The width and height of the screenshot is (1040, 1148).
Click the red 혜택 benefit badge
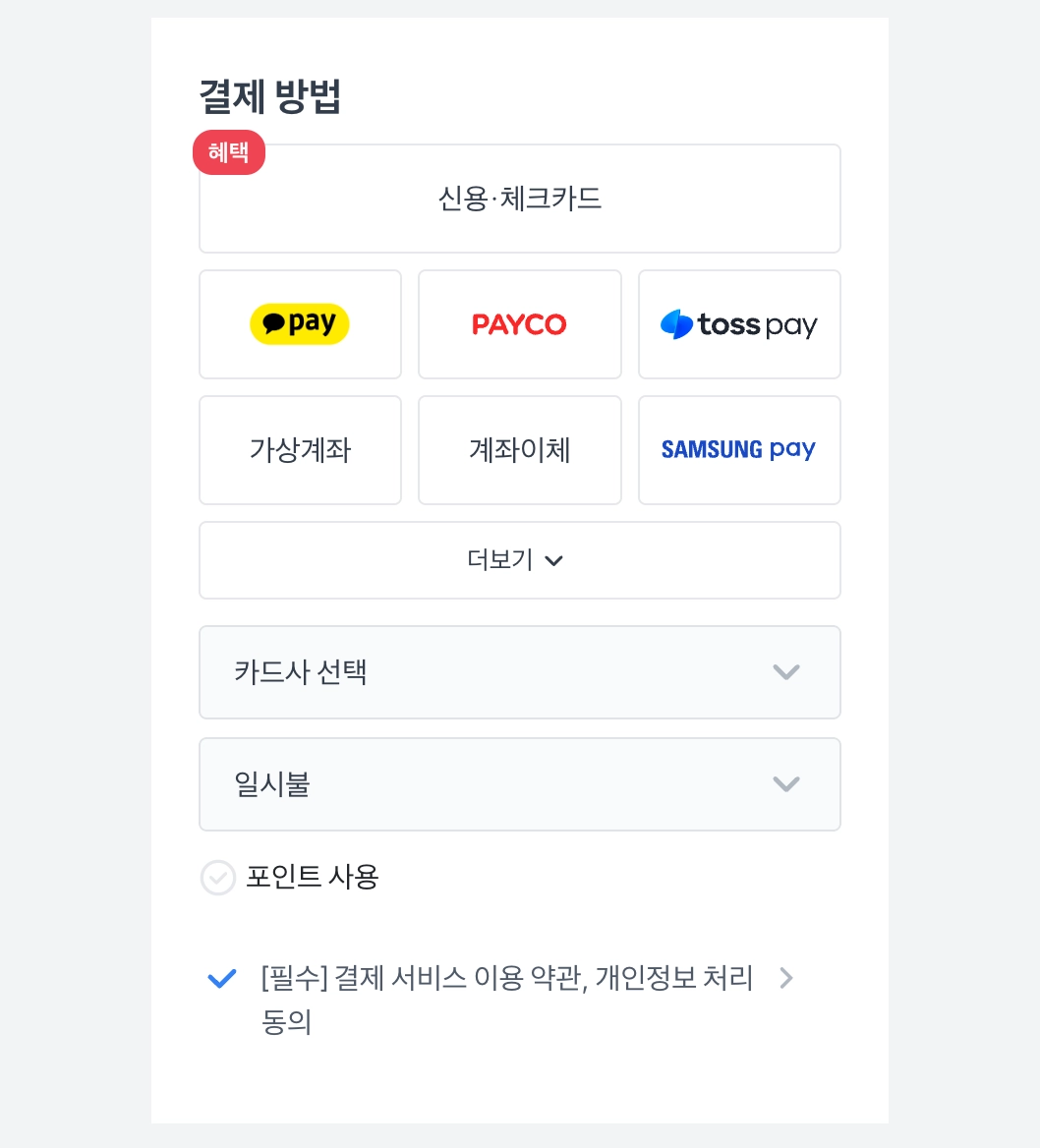228,152
